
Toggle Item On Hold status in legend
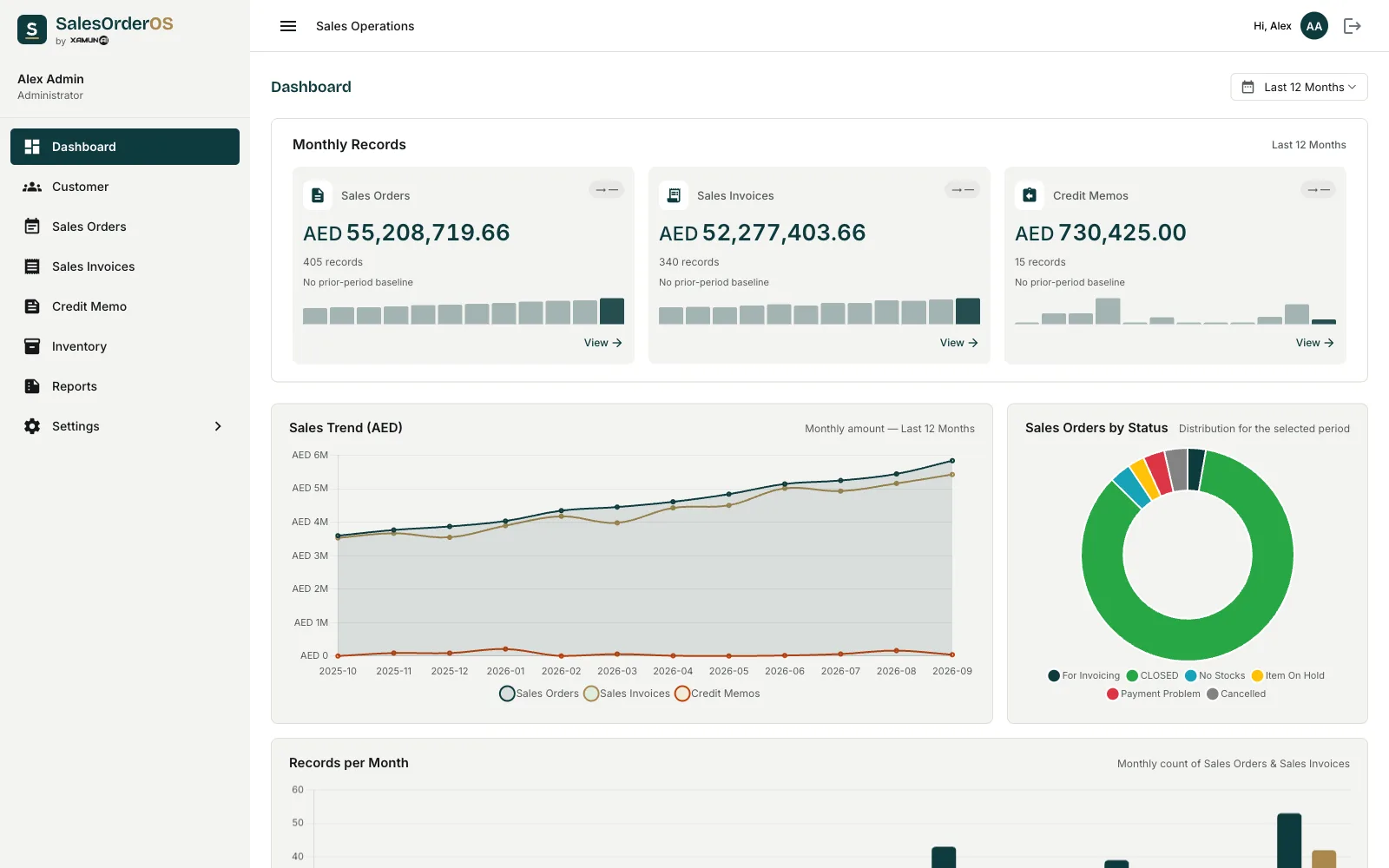pos(1288,675)
